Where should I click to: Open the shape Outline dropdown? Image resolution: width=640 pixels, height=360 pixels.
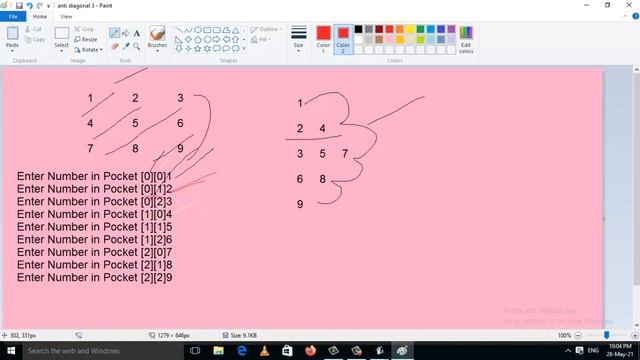click(x=266, y=29)
